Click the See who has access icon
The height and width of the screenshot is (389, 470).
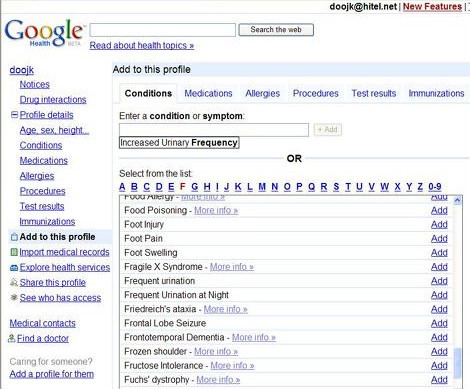pos(14,297)
